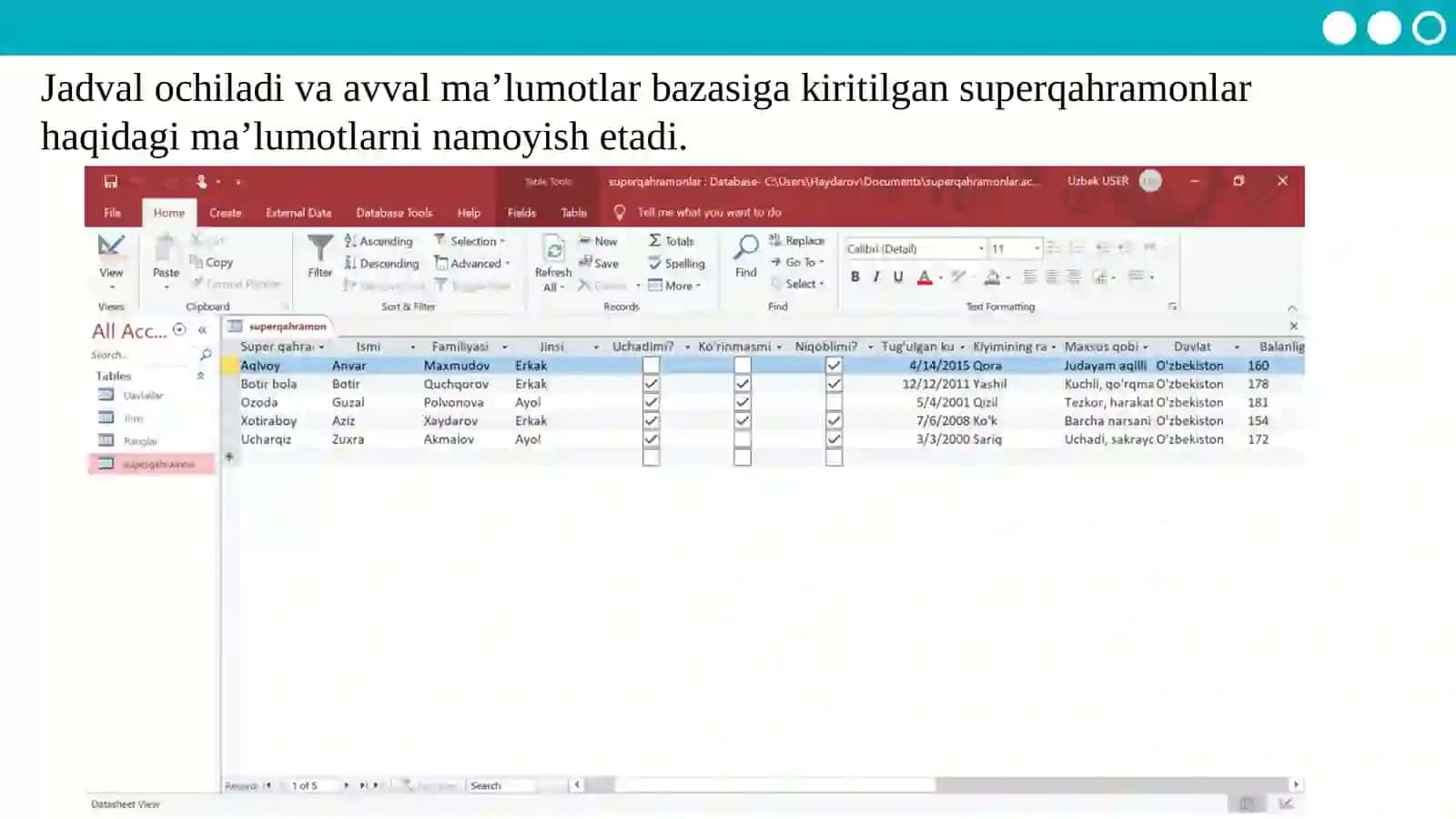The image size is (1456, 819).
Task: Open the Davlat column header dropdown arrow
Action: tap(1237, 347)
